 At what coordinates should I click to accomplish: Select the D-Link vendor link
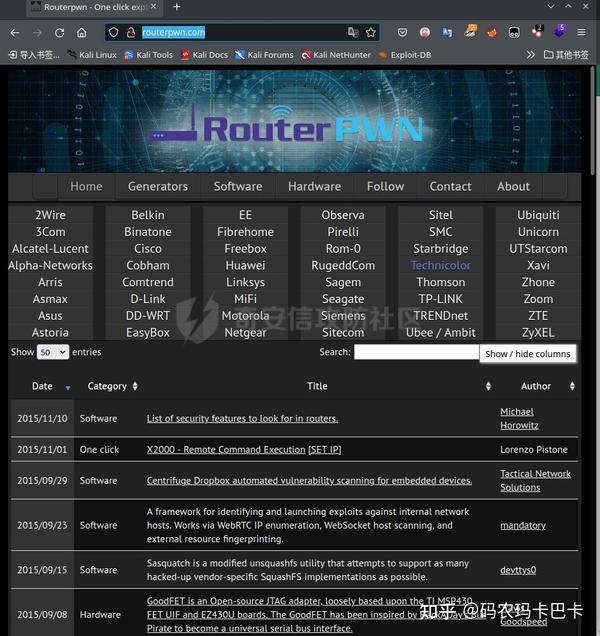point(148,299)
